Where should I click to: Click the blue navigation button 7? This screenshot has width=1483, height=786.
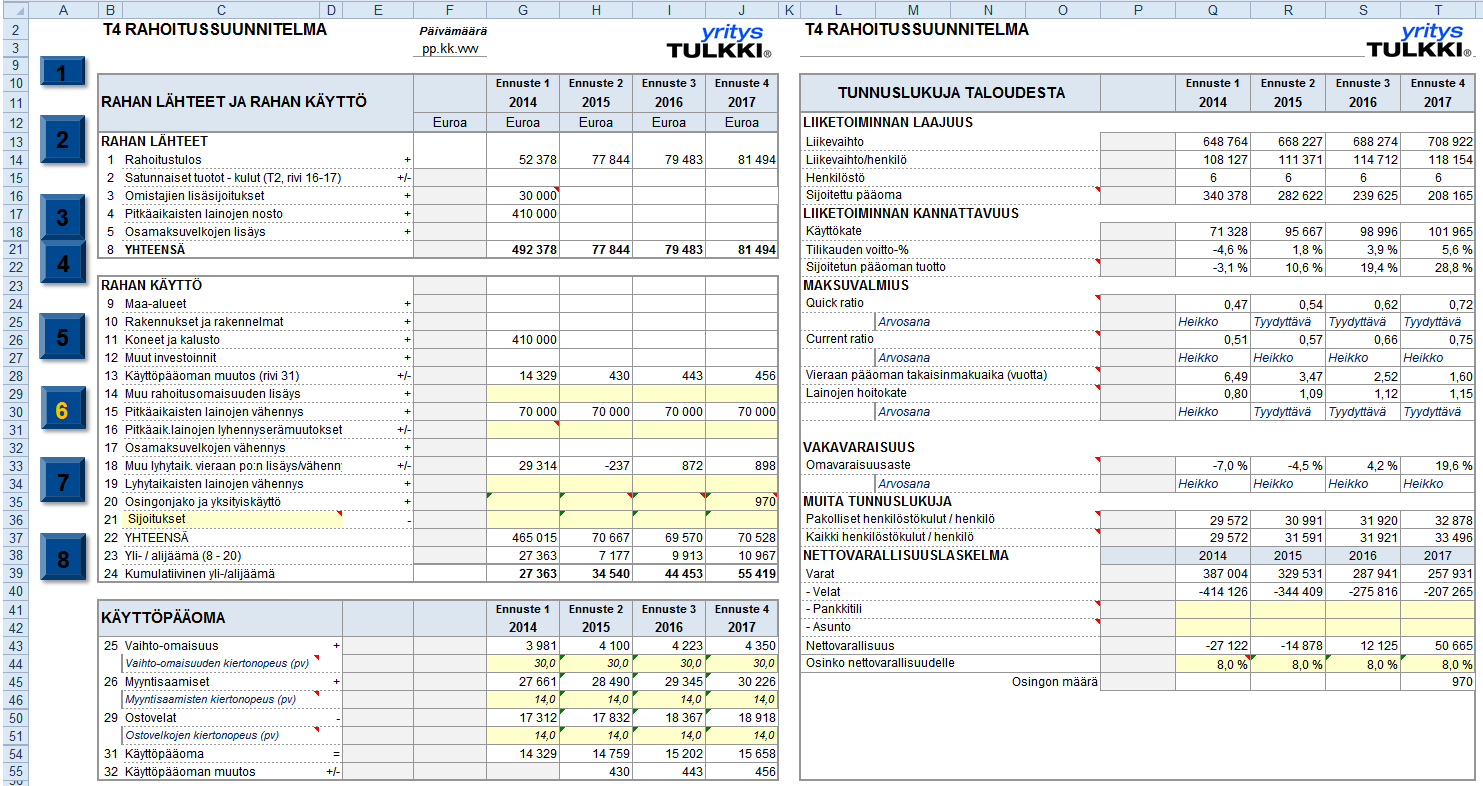[x=63, y=483]
